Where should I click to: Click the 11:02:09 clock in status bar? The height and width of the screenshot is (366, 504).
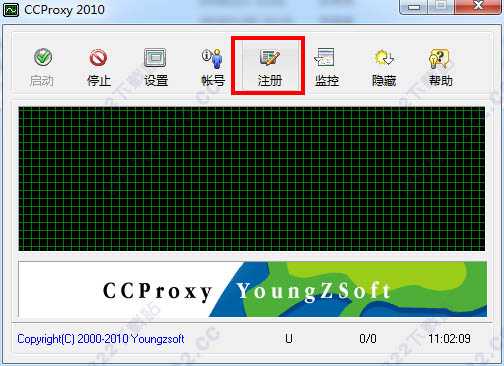tap(449, 339)
